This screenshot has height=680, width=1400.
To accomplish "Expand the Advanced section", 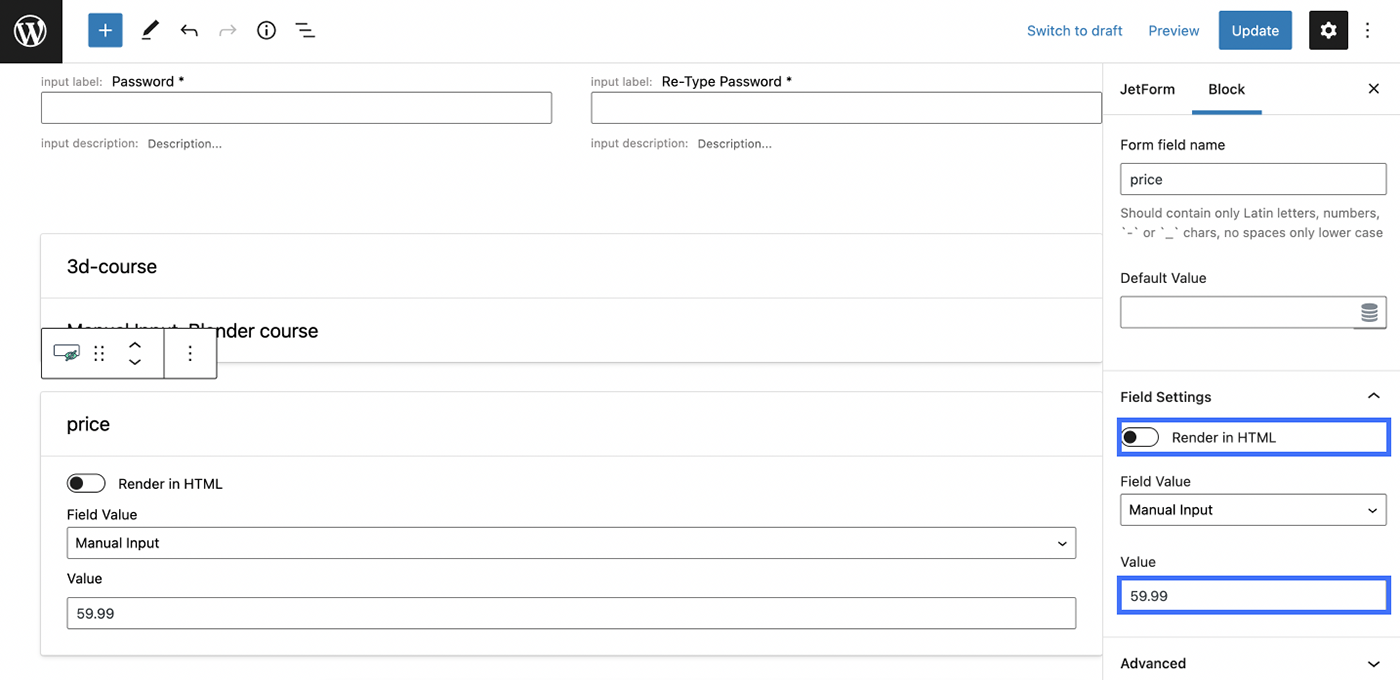I will 1373,662.
